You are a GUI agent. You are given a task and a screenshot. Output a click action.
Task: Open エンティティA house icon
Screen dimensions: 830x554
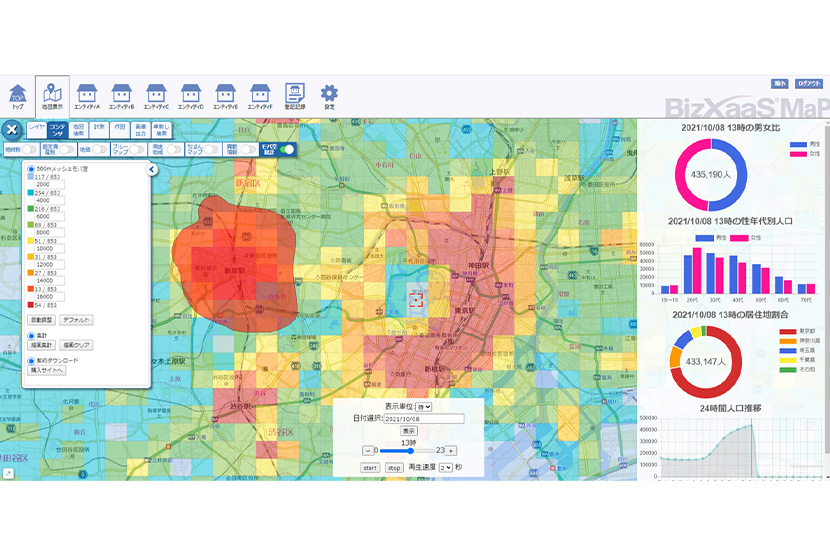tap(87, 94)
